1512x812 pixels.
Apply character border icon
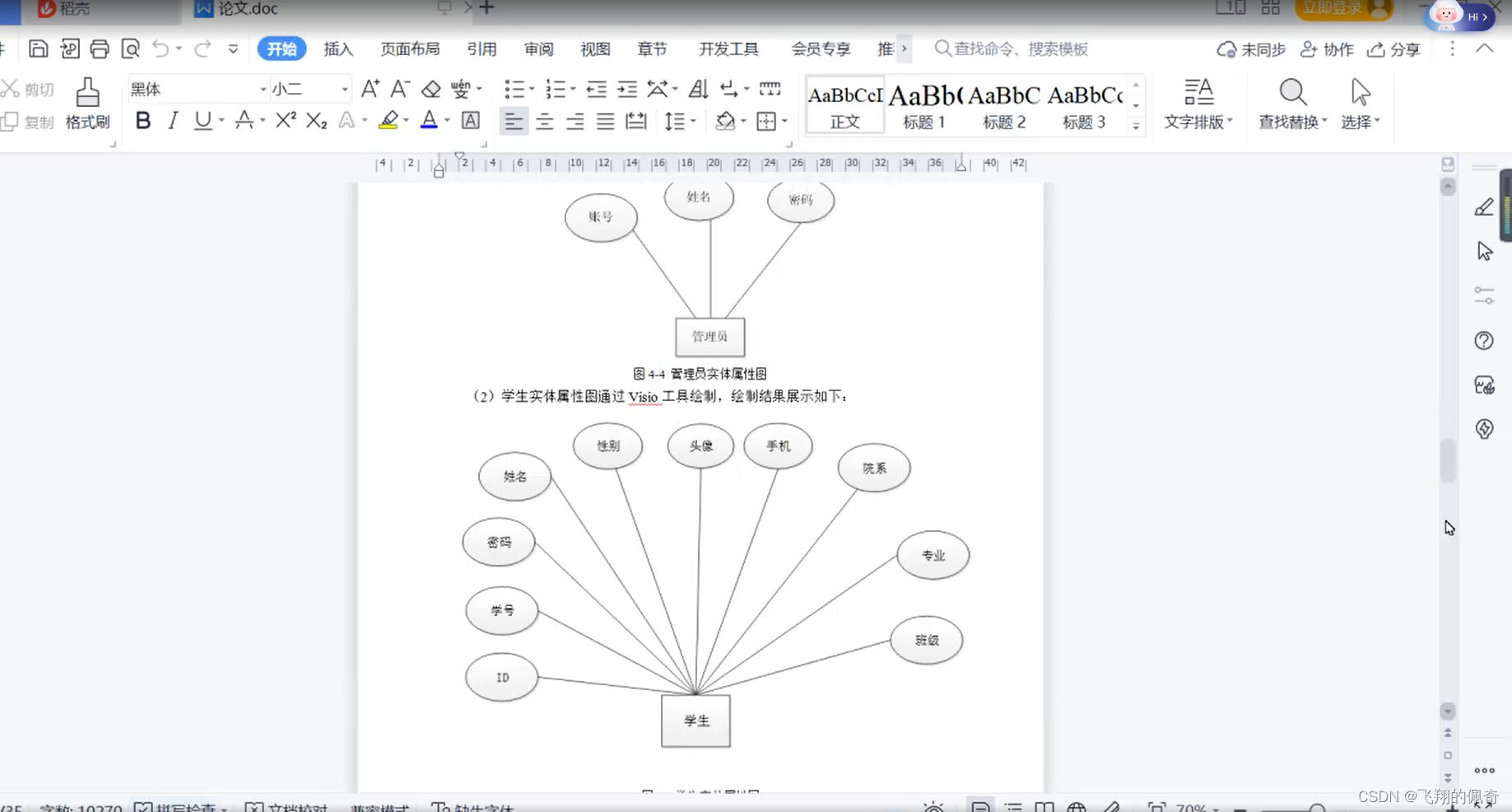[470, 121]
